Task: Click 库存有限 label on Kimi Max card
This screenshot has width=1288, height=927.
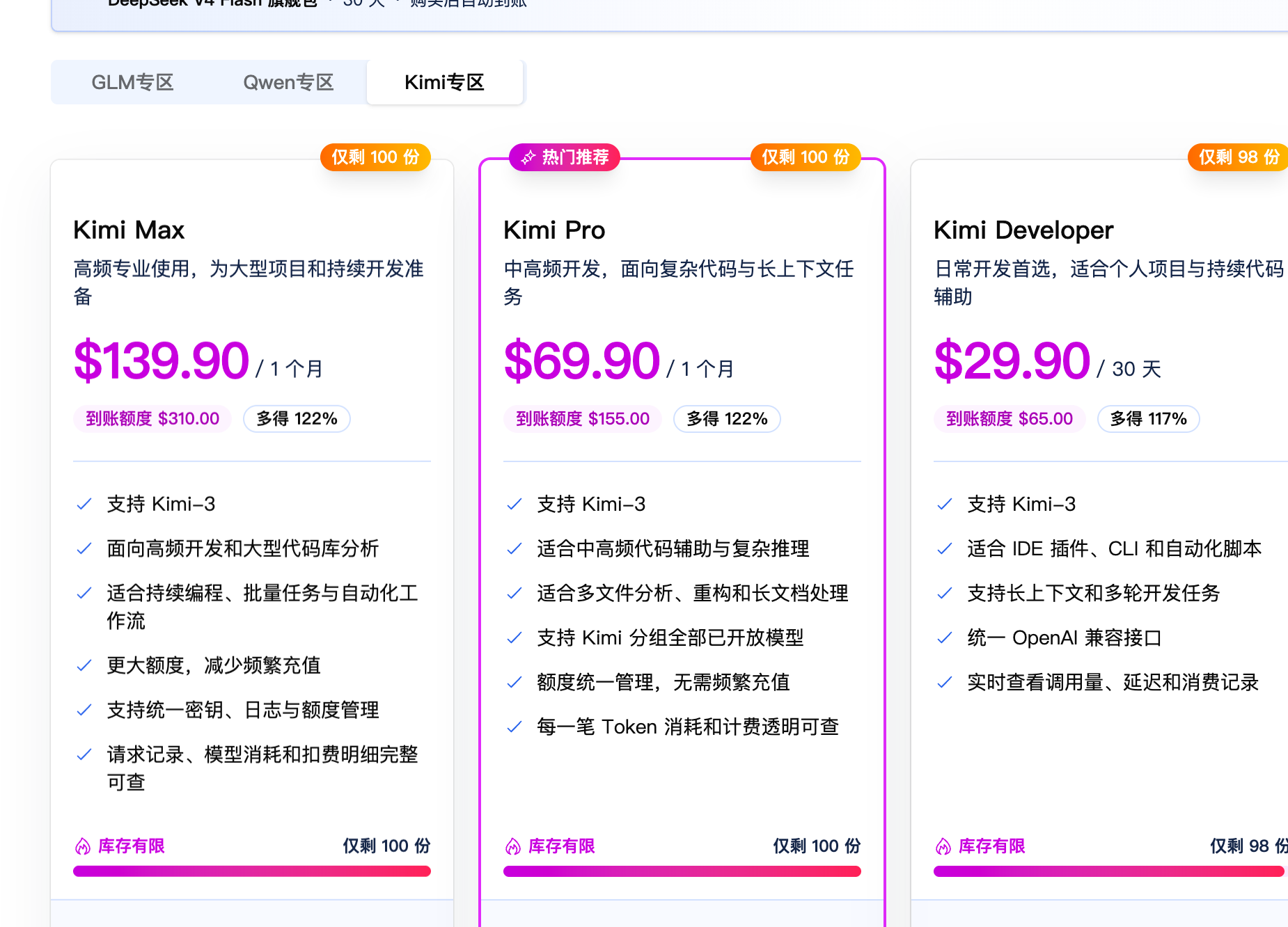Action: (131, 846)
